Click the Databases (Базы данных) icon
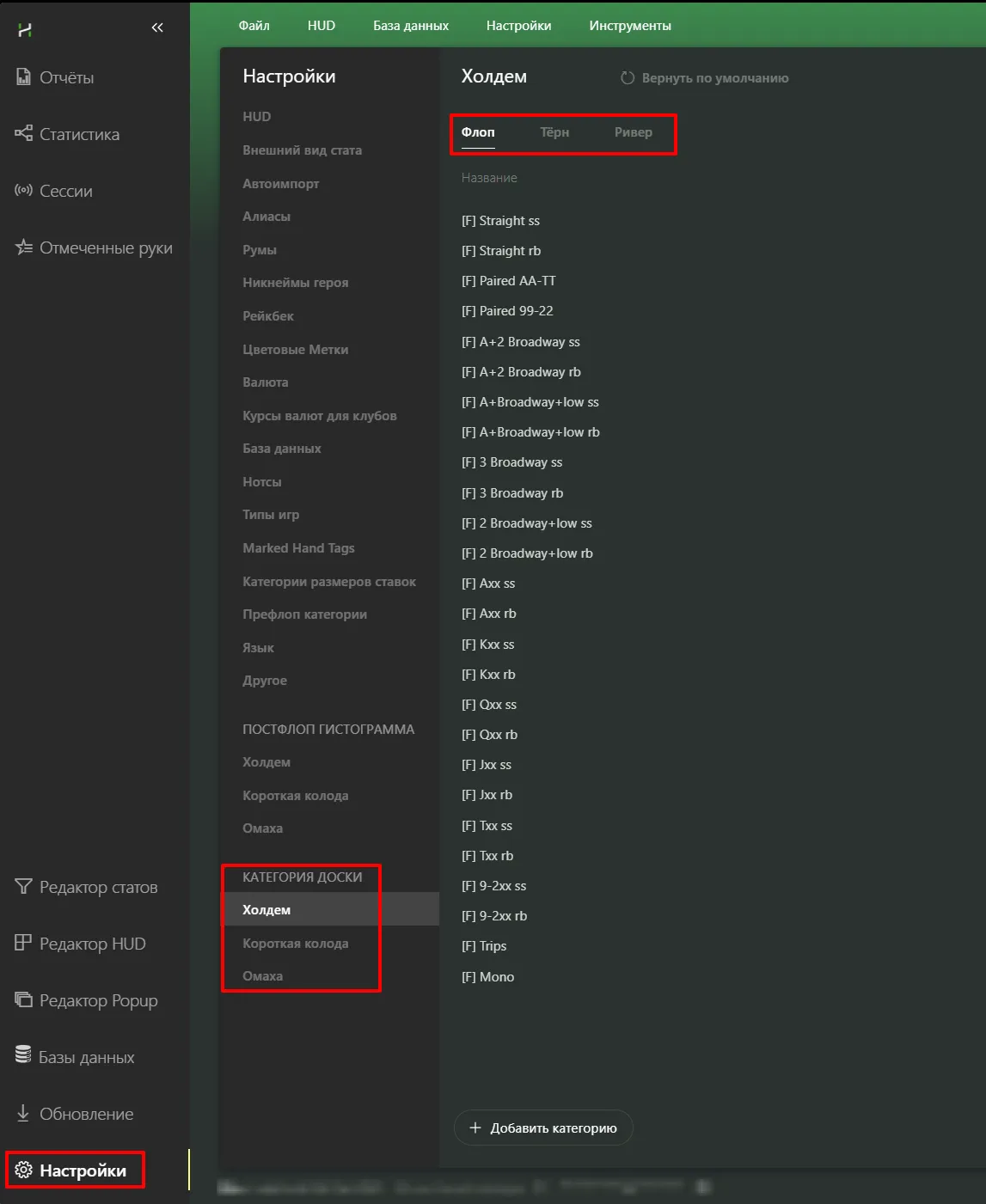Screen dimensions: 986x1204 23,1056
